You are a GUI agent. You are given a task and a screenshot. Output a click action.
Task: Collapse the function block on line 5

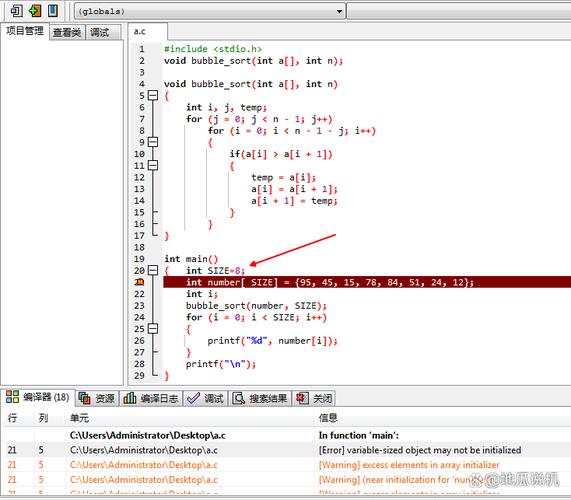pos(153,95)
